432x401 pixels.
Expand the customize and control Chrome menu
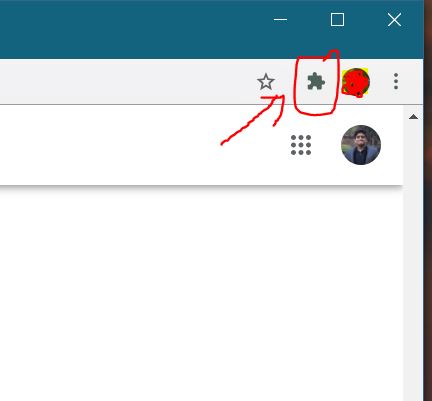pos(396,81)
